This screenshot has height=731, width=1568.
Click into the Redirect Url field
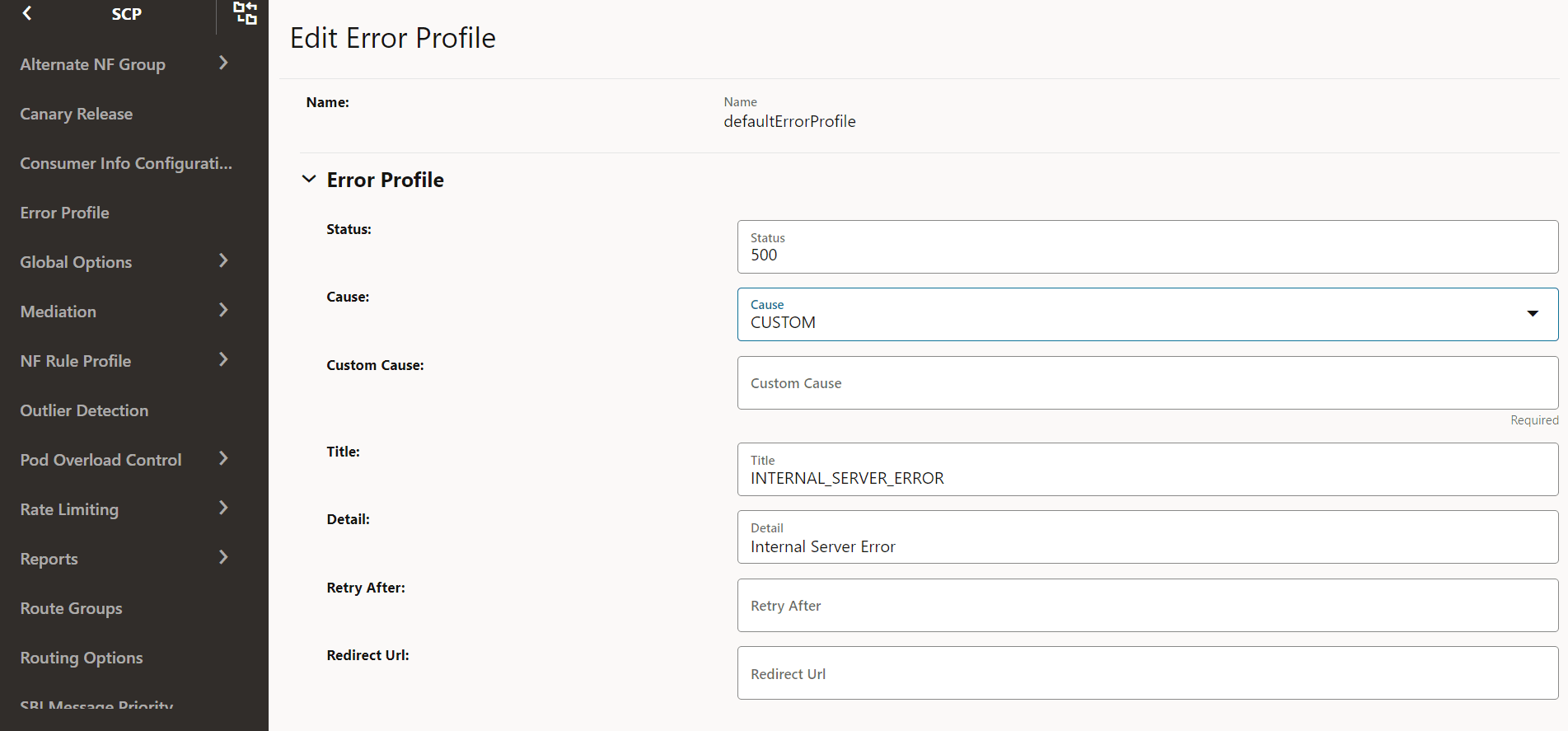[1147, 673]
